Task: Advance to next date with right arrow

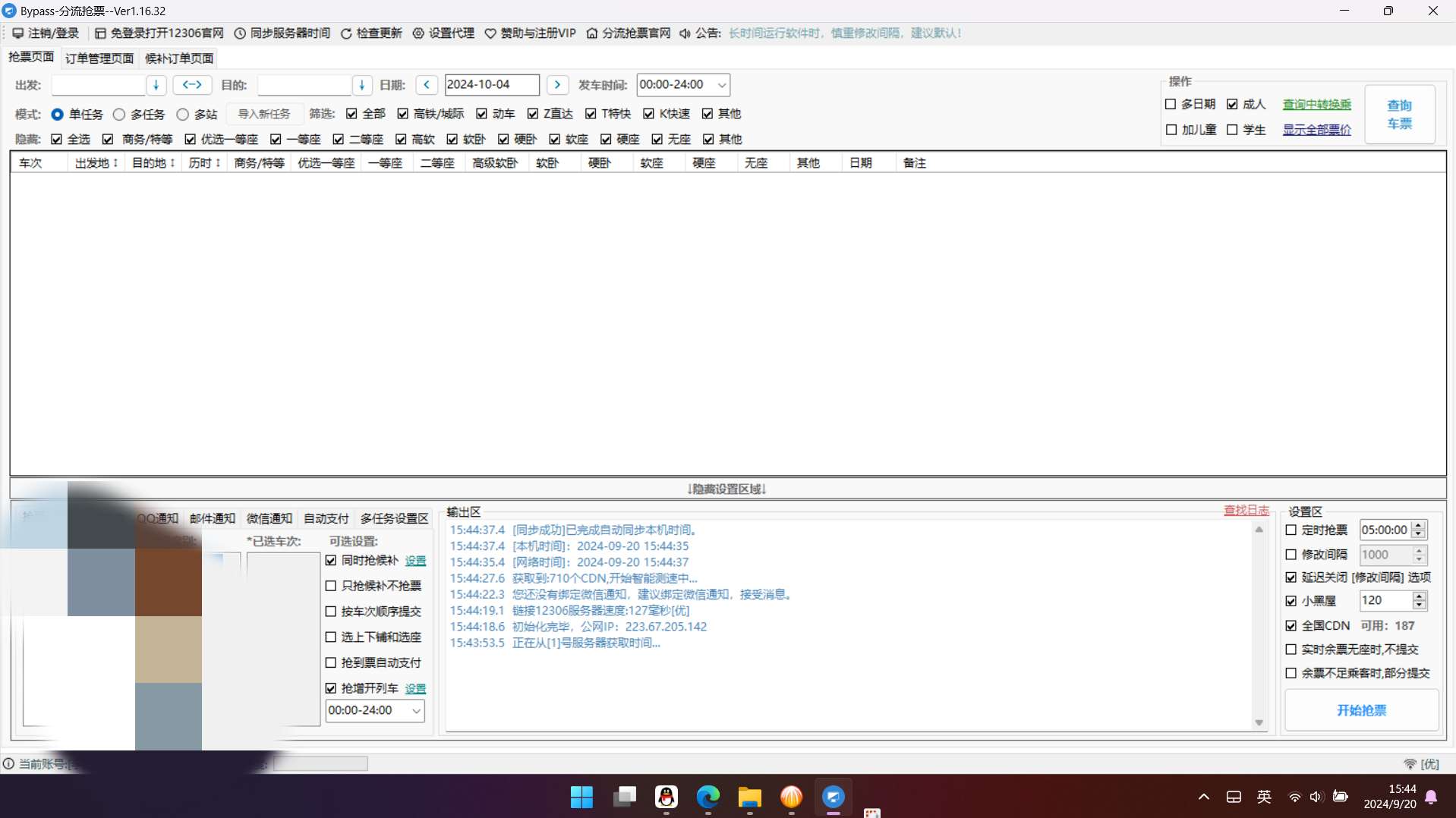Action: (x=557, y=84)
